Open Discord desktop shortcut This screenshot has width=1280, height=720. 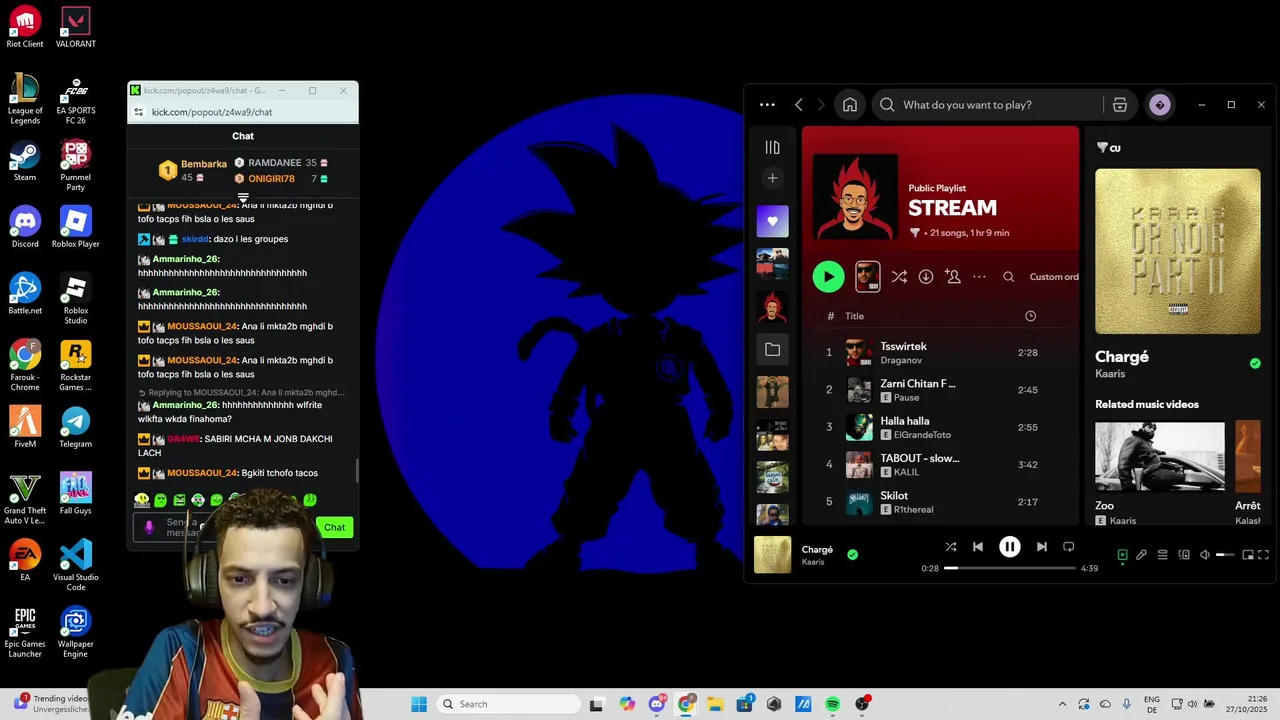pyautogui.click(x=25, y=227)
